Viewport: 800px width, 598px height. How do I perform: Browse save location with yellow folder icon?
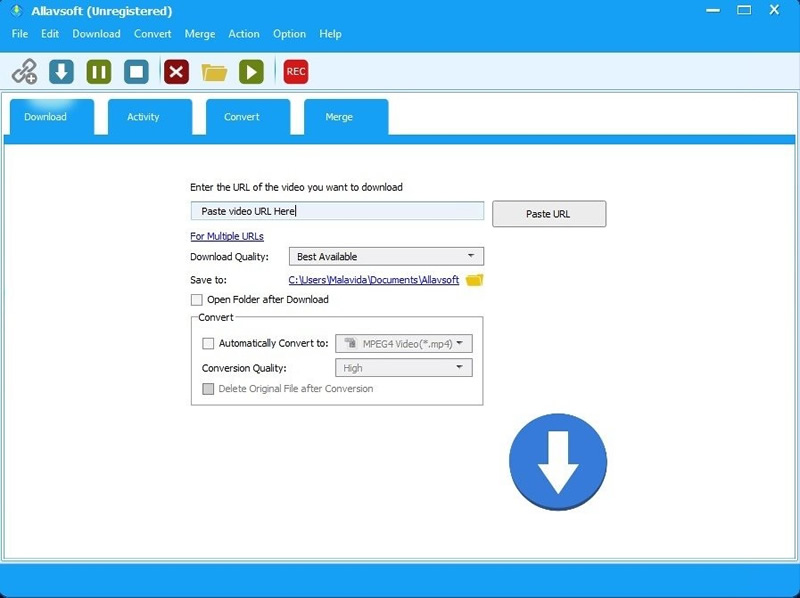474,280
